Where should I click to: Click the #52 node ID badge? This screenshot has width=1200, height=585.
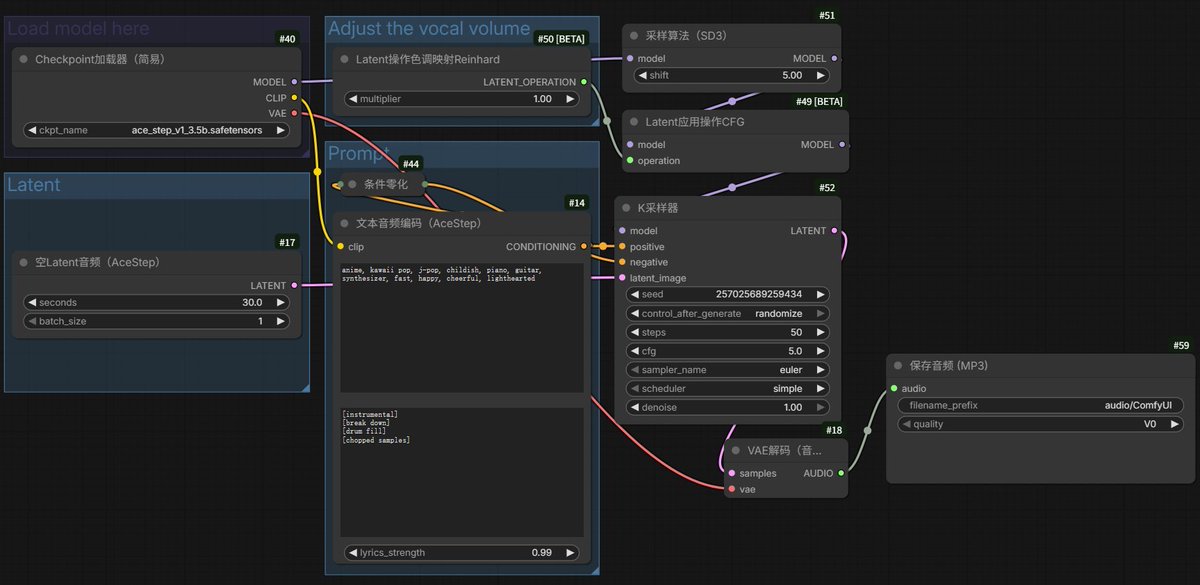click(827, 188)
